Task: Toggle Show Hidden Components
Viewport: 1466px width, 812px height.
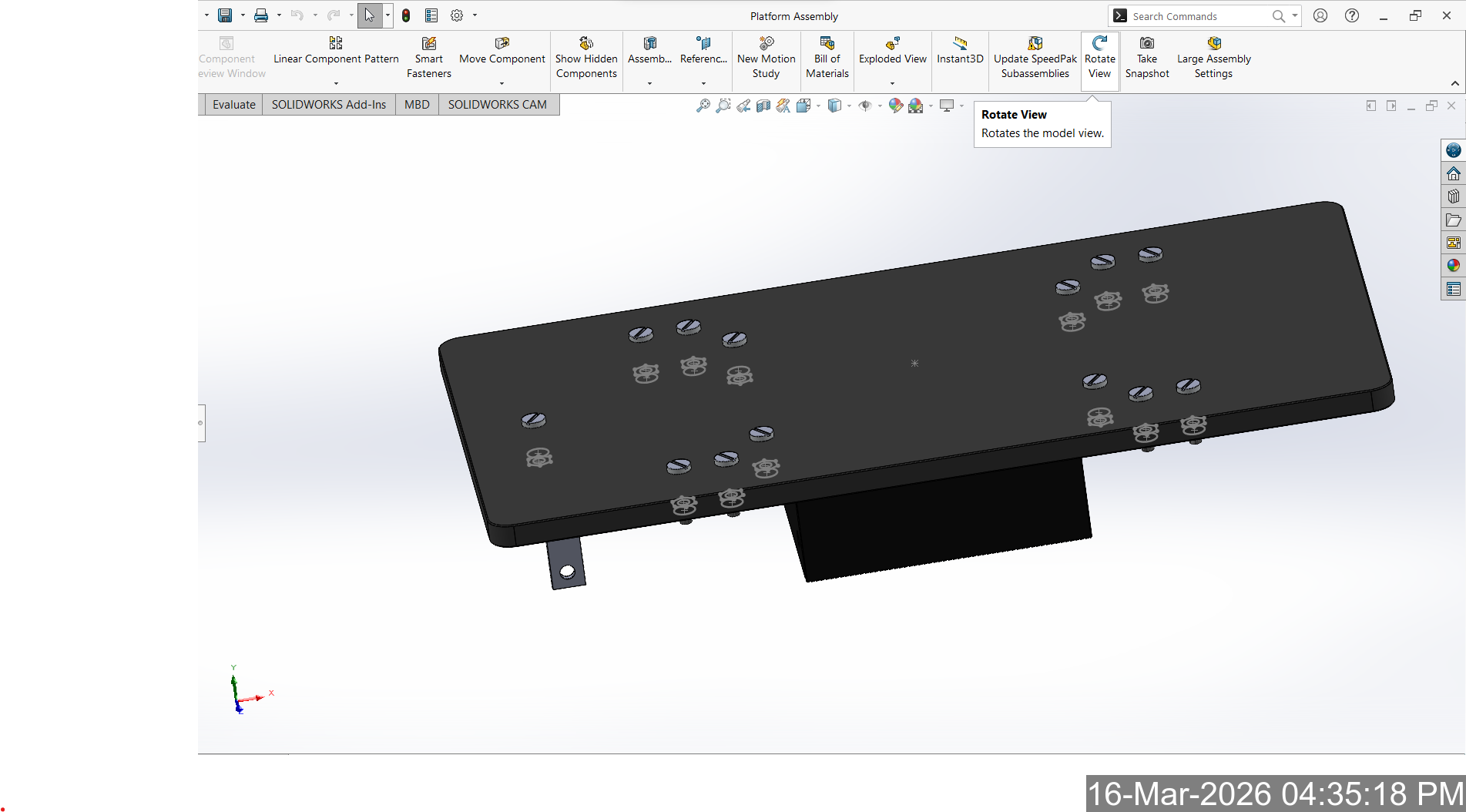Action: (x=586, y=58)
